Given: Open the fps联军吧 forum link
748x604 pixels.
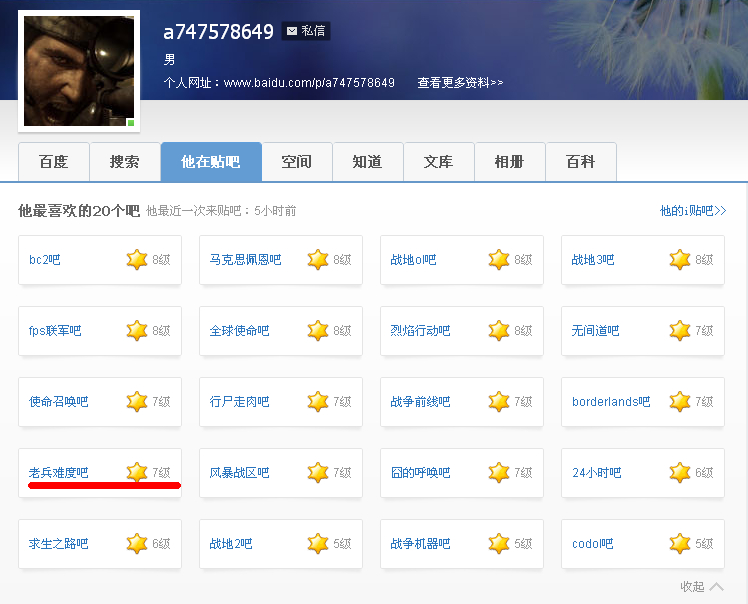Looking at the screenshot, I should (55, 331).
